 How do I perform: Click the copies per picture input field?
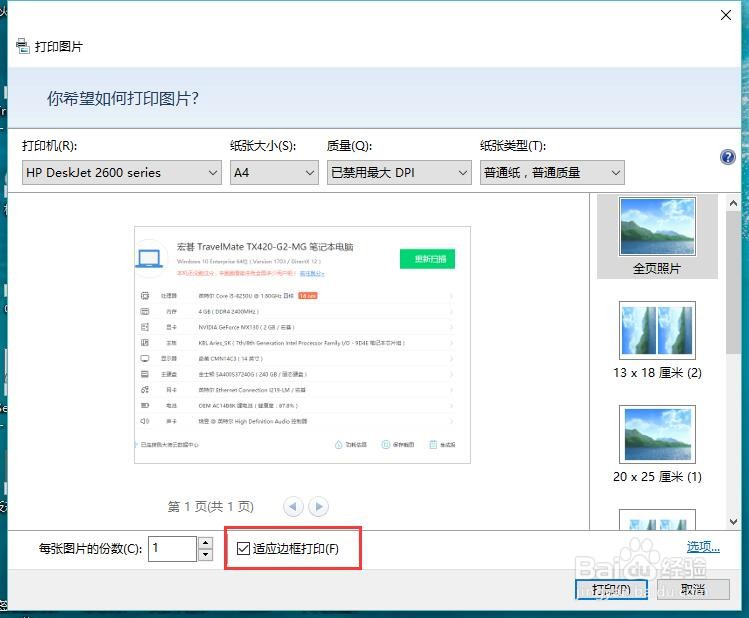tap(172, 548)
